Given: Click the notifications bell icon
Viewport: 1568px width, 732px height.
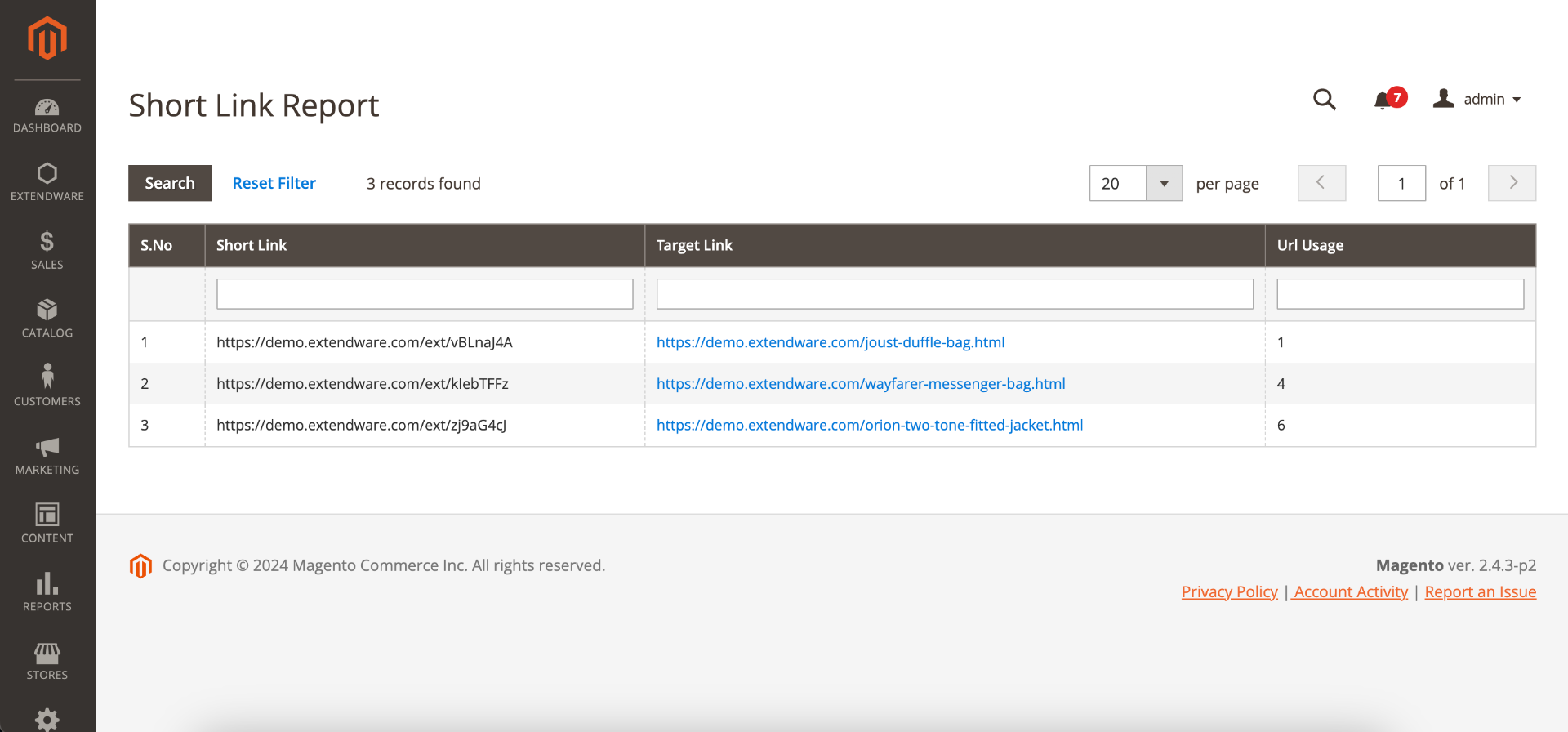Looking at the screenshot, I should coord(1383,100).
